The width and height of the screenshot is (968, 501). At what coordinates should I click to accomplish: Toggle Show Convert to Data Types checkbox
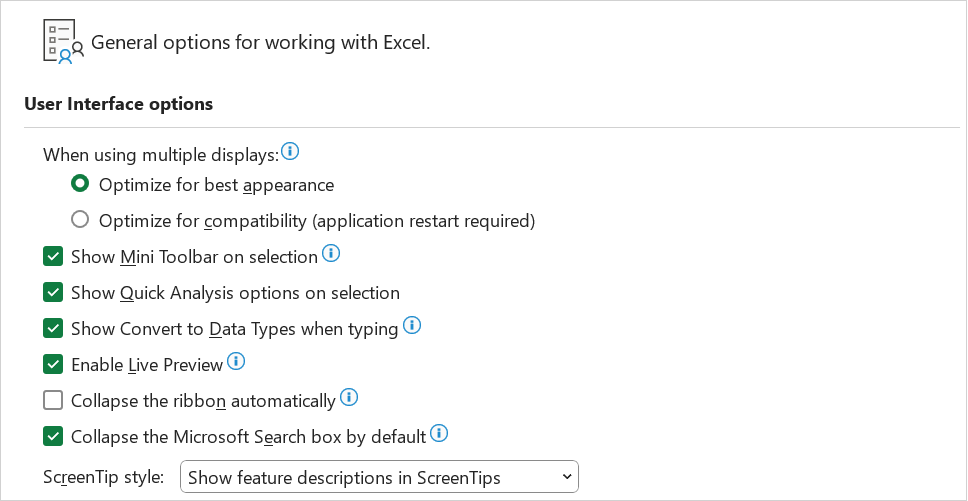click(53, 328)
